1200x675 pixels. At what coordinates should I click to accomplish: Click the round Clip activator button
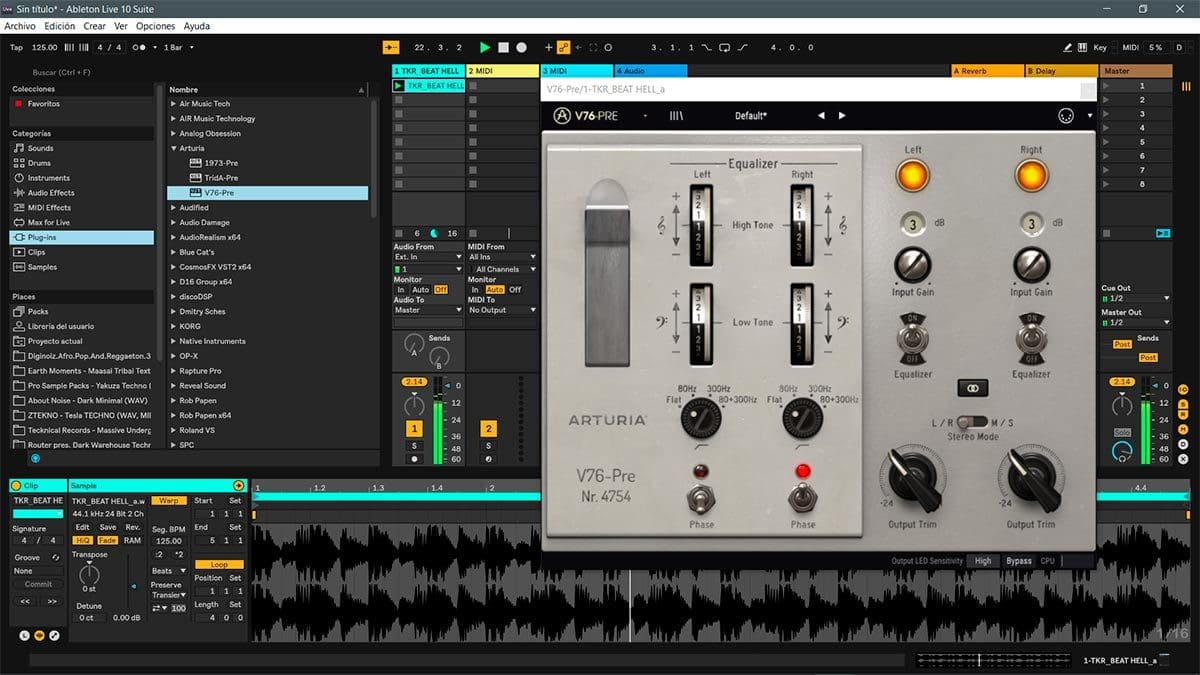coord(16,485)
